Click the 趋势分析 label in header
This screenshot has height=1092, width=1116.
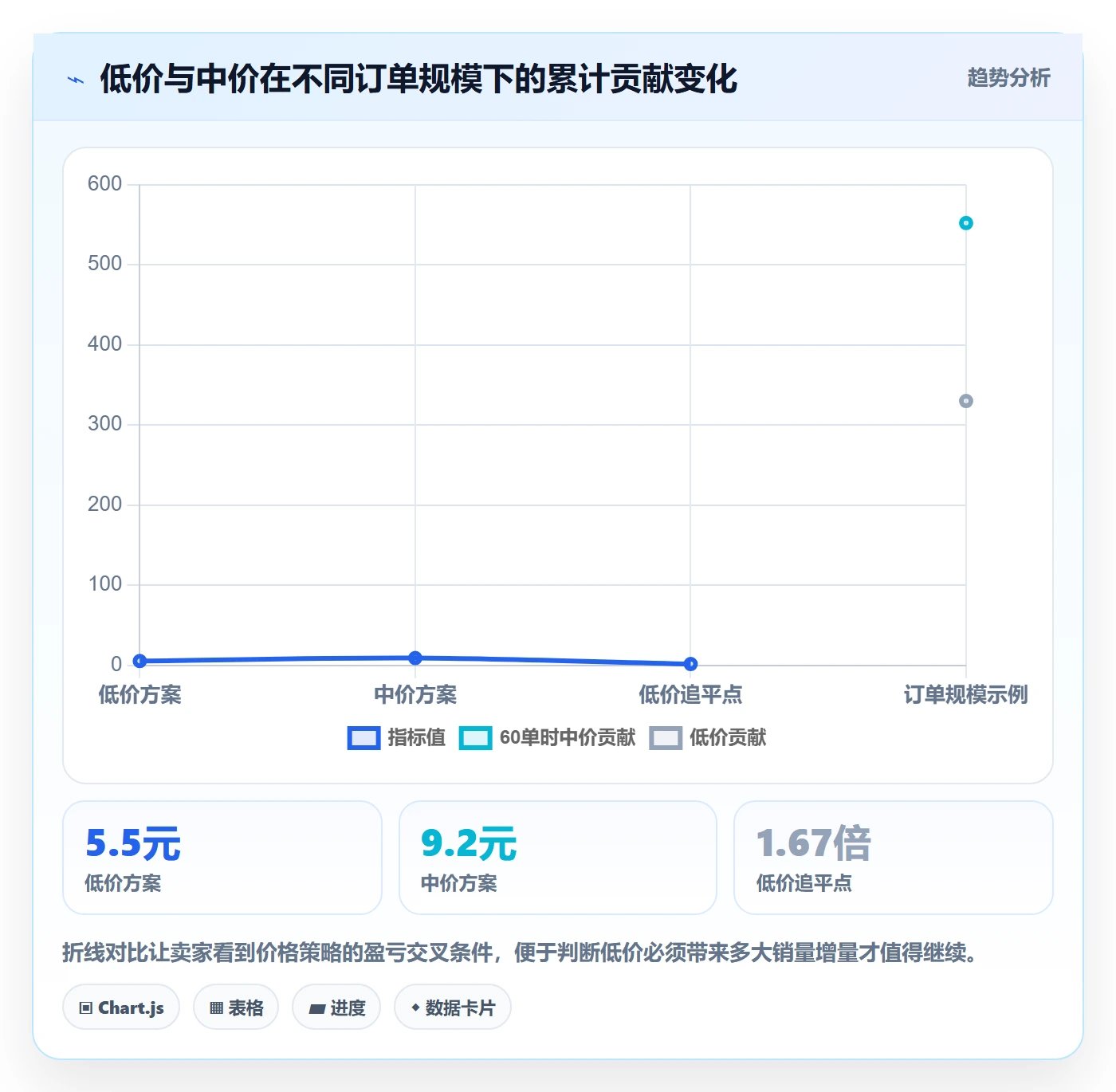click(1008, 78)
